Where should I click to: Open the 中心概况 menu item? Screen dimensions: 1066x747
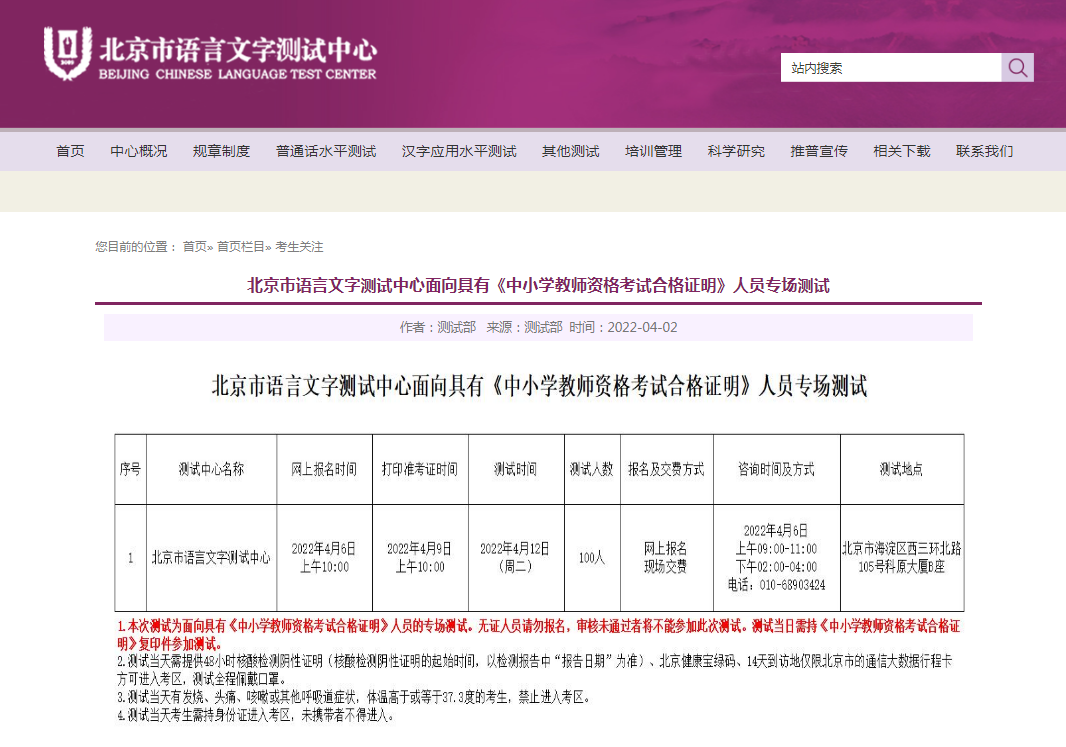(x=139, y=151)
